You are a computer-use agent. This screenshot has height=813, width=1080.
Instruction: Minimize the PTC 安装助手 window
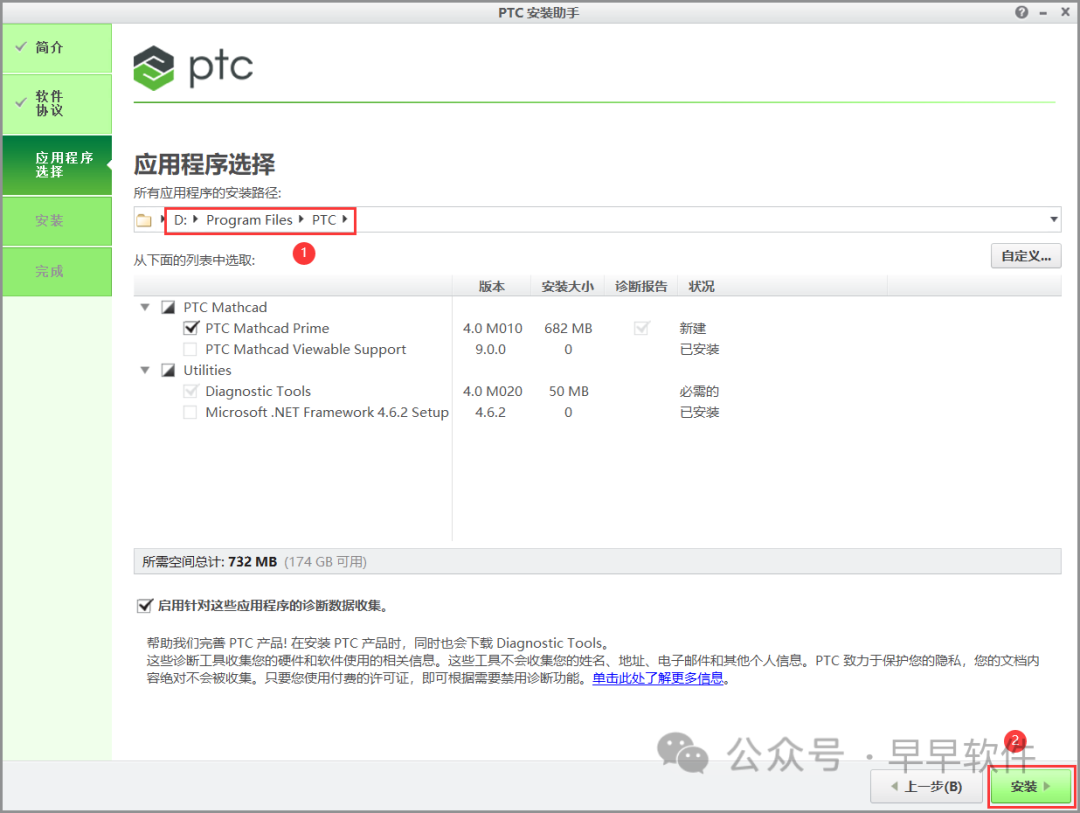1043,12
